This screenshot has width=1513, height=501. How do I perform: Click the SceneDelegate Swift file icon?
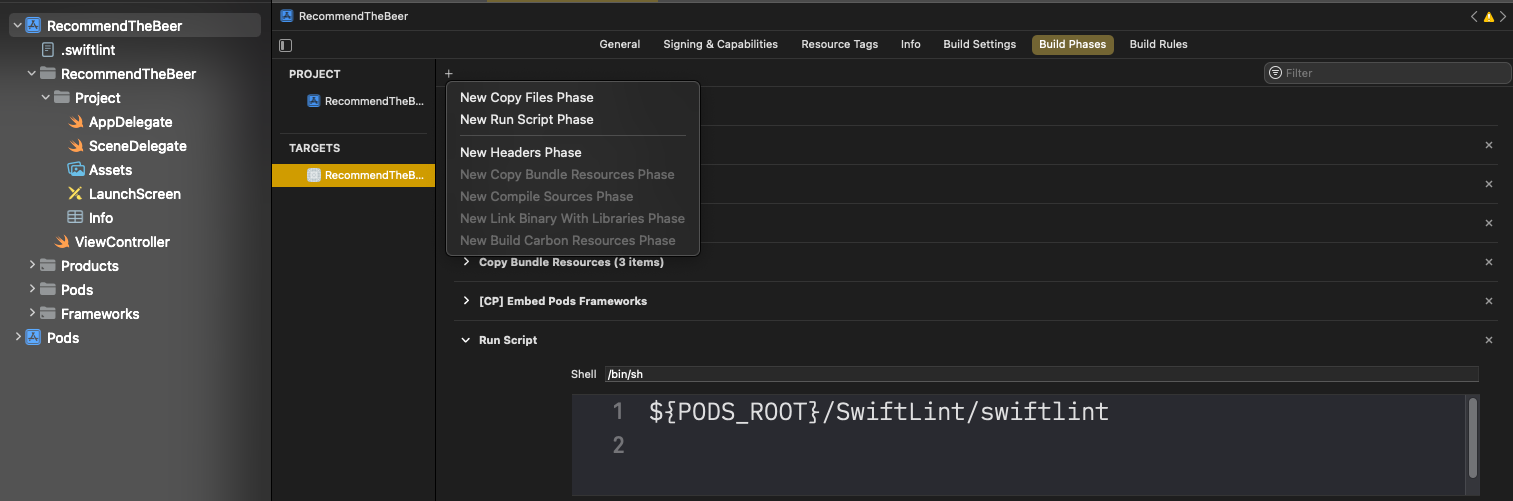tap(75, 146)
